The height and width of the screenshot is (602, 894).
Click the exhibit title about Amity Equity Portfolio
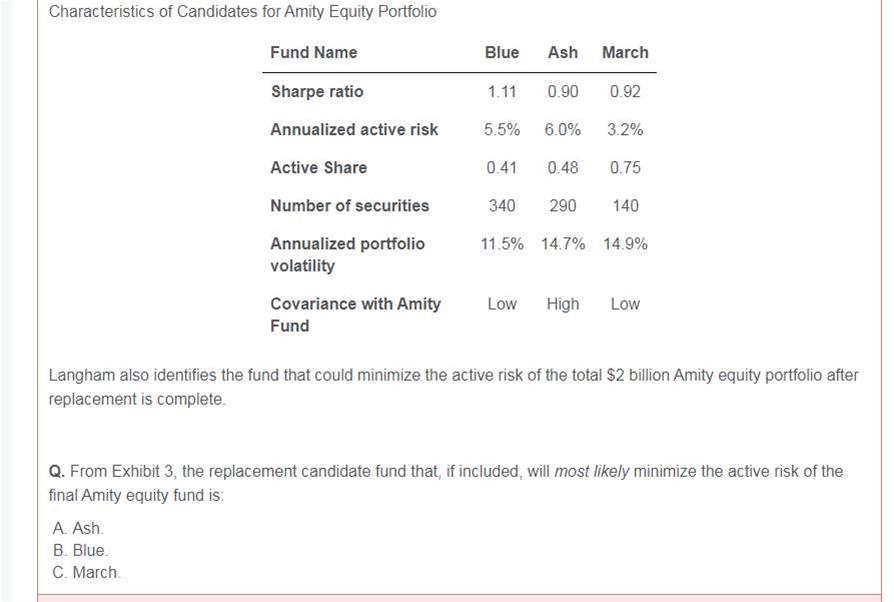click(x=243, y=12)
